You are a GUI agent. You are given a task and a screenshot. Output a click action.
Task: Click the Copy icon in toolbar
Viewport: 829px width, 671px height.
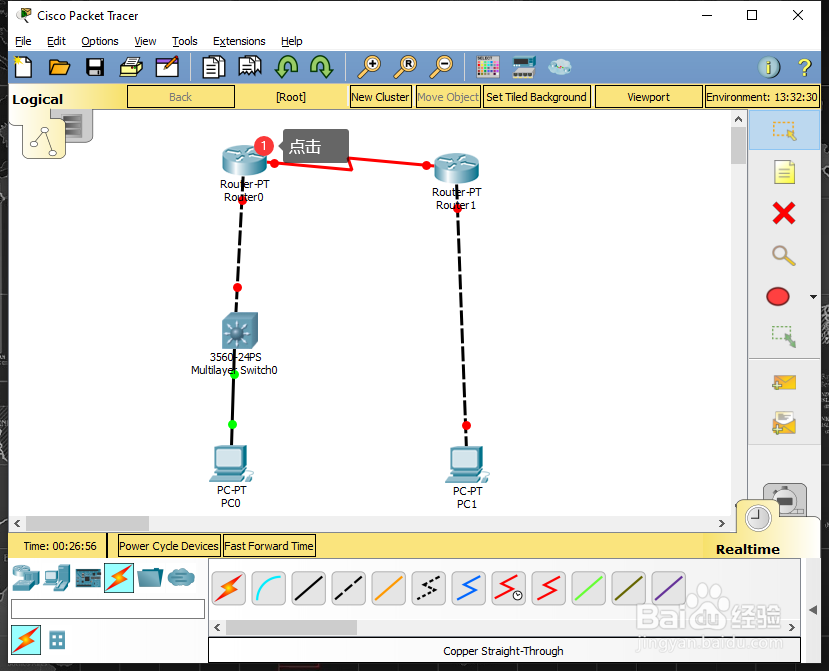pos(214,67)
